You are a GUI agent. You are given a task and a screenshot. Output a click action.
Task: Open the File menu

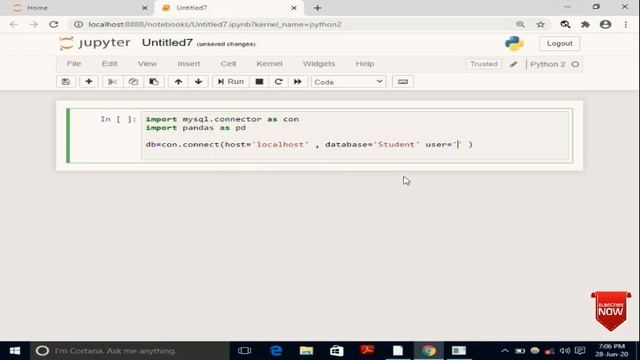tap(74, 64)
